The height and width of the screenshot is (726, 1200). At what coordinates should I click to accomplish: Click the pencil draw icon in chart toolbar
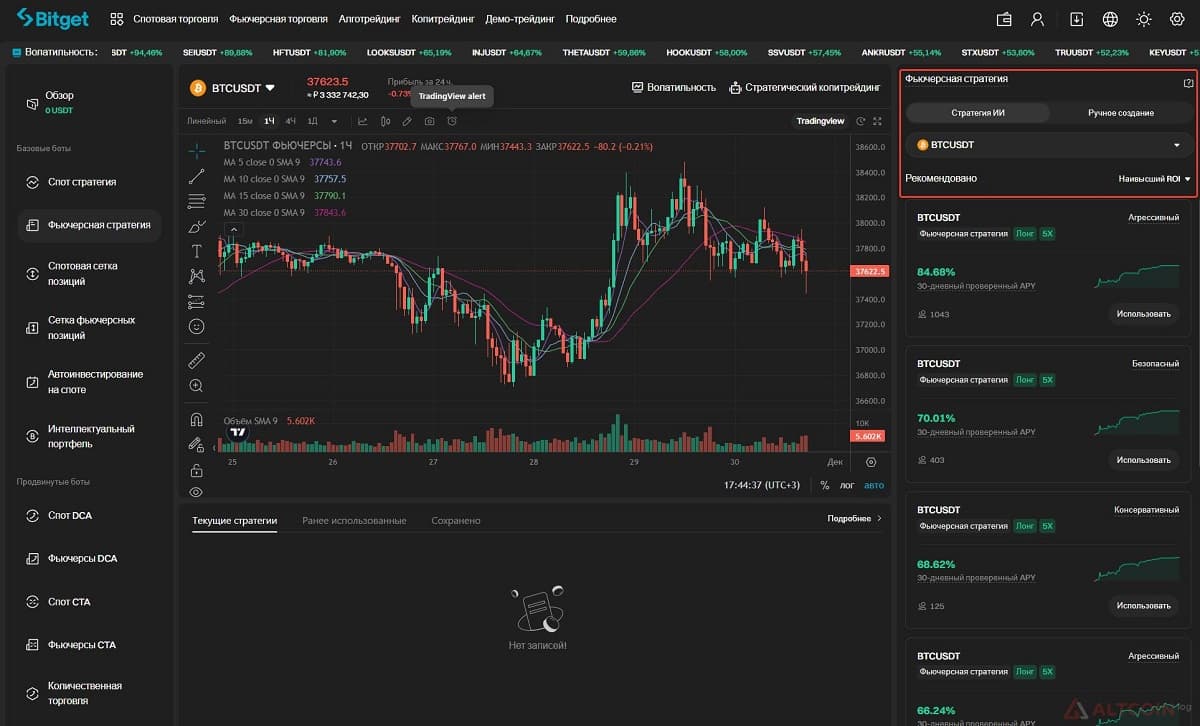pos(407,121)
